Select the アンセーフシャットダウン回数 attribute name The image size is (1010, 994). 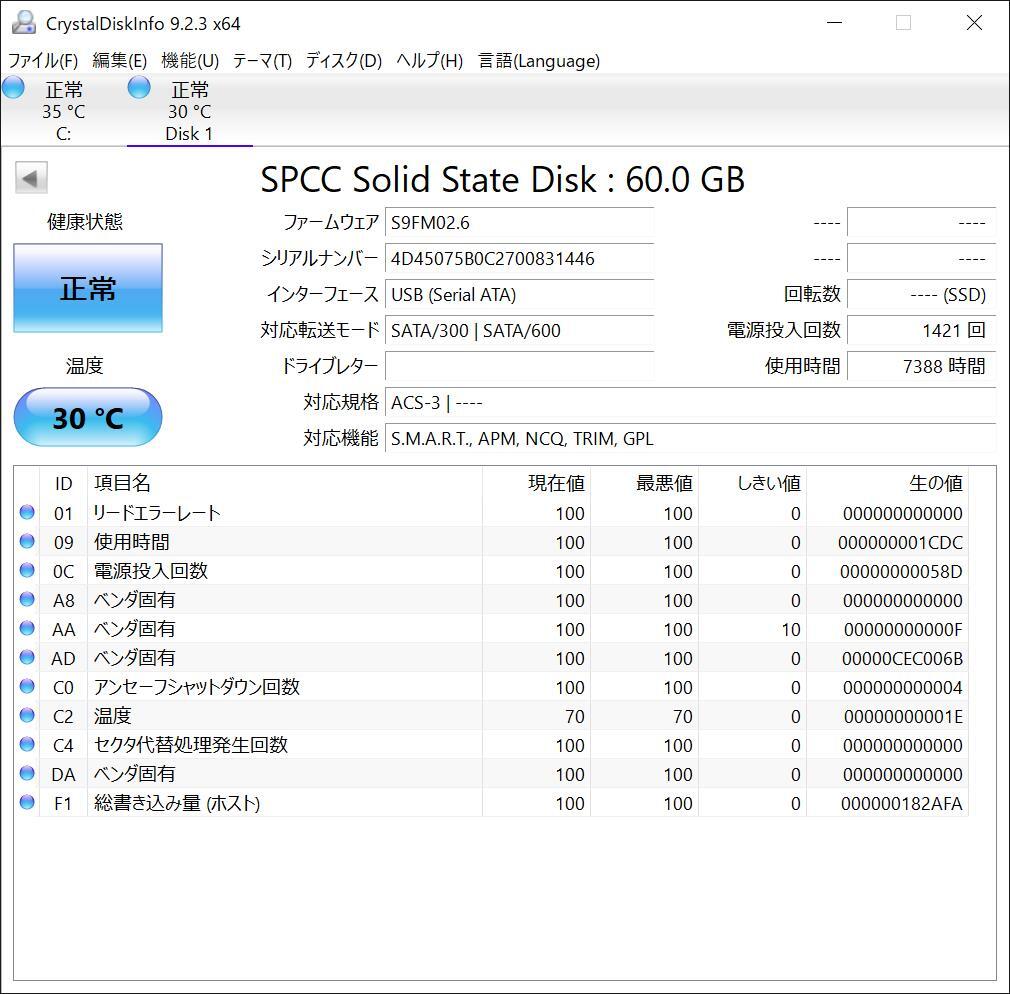196,687
